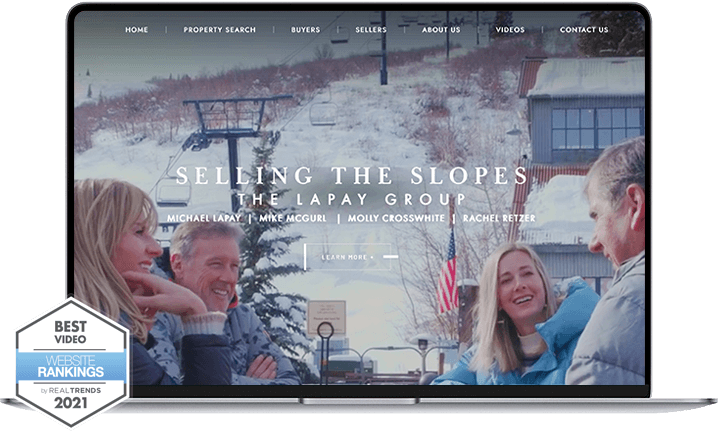Visit the Videos section
The width and height of the screenshot is (718, 433).
pyautogui.click(x=510, y=30)
